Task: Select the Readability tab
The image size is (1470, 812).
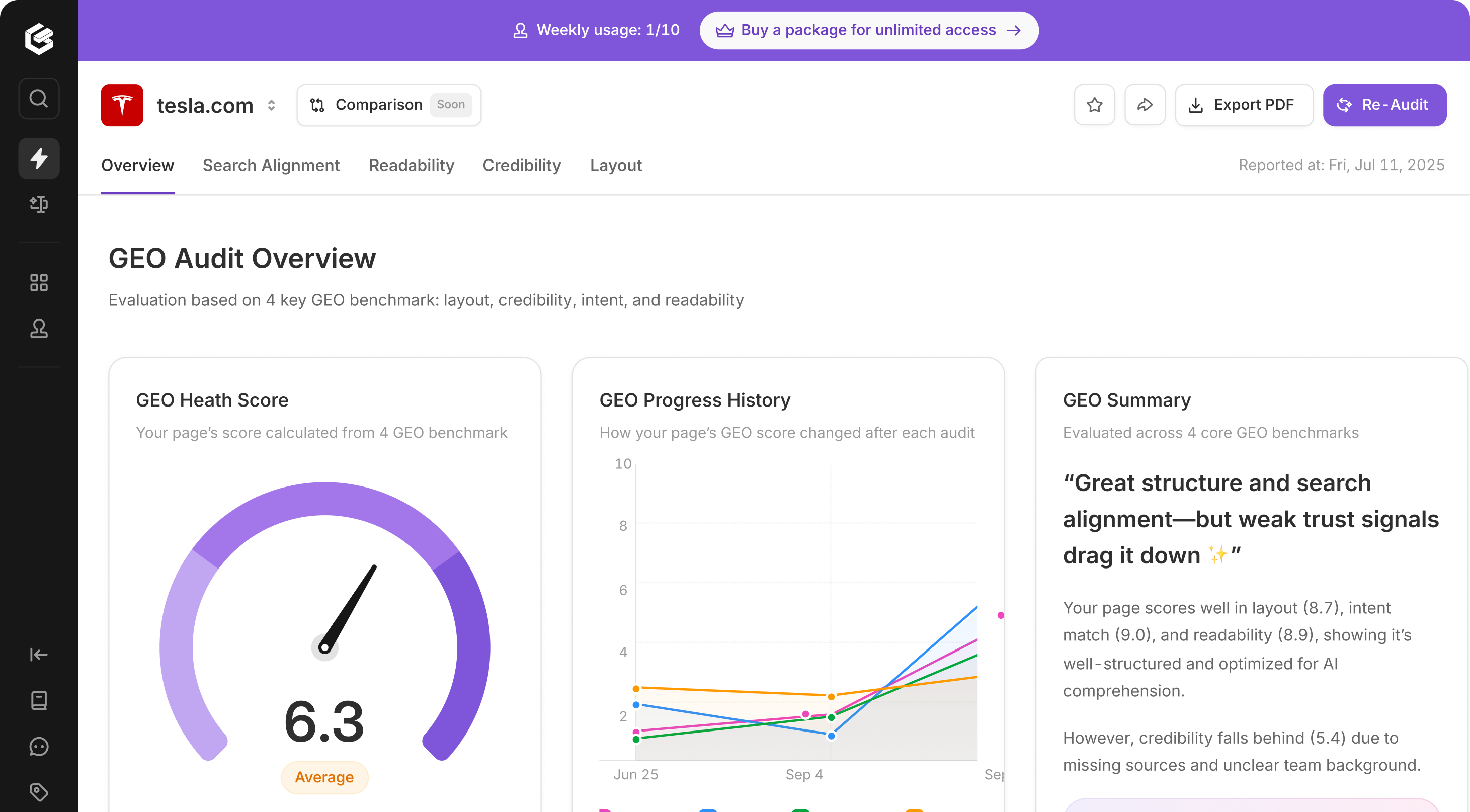Action: tap(412, 166)
